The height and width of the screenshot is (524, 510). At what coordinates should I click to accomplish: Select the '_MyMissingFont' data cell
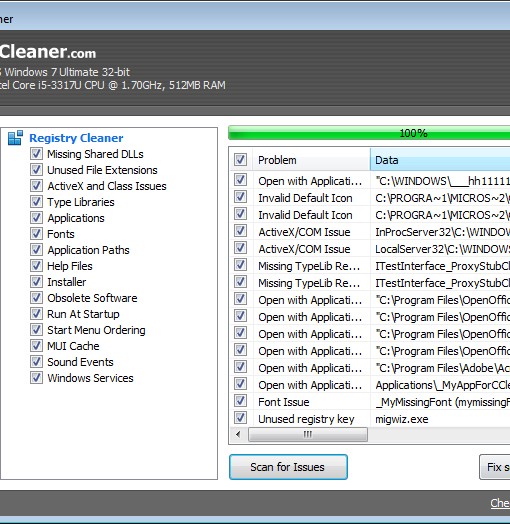(440, 402)
